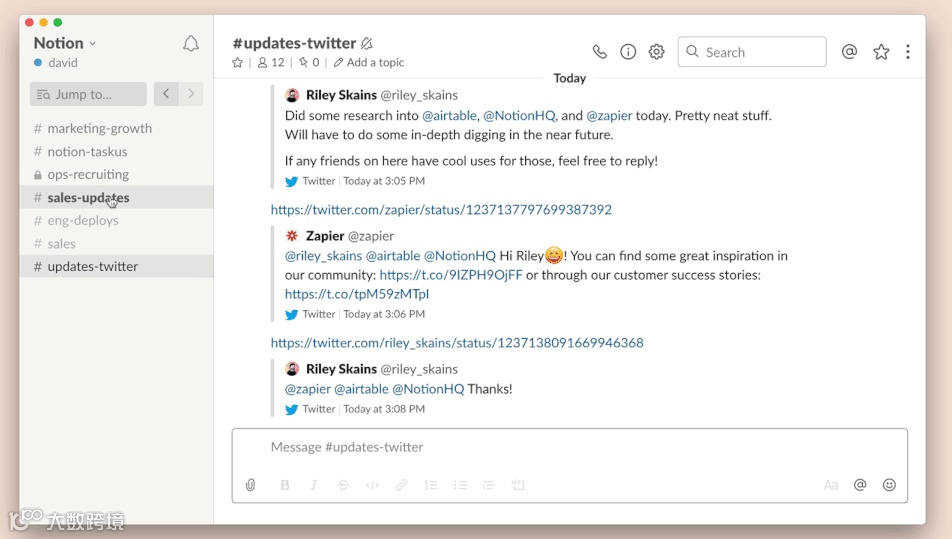Click @NotionHQ mention in first tweet
Image resolution: width=952 pixels, height=539 pixels.
click(519, 115)
